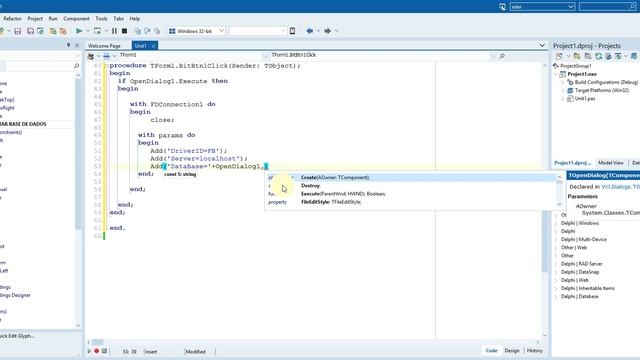Image resolution: width=640 pixels, height=360 pixels.
Task: Select the Code view tab
Action: 491,351
